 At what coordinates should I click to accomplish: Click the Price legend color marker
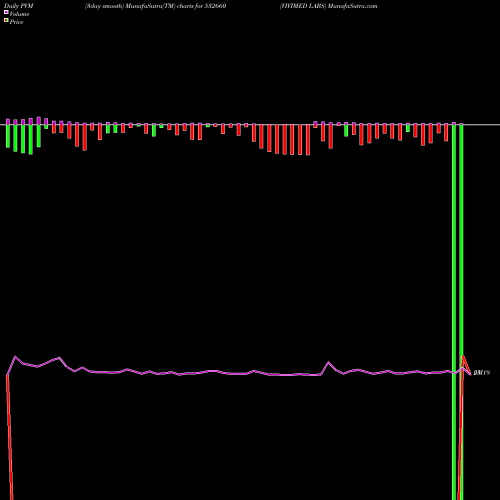pyautogui.click(x=6, y=20)
